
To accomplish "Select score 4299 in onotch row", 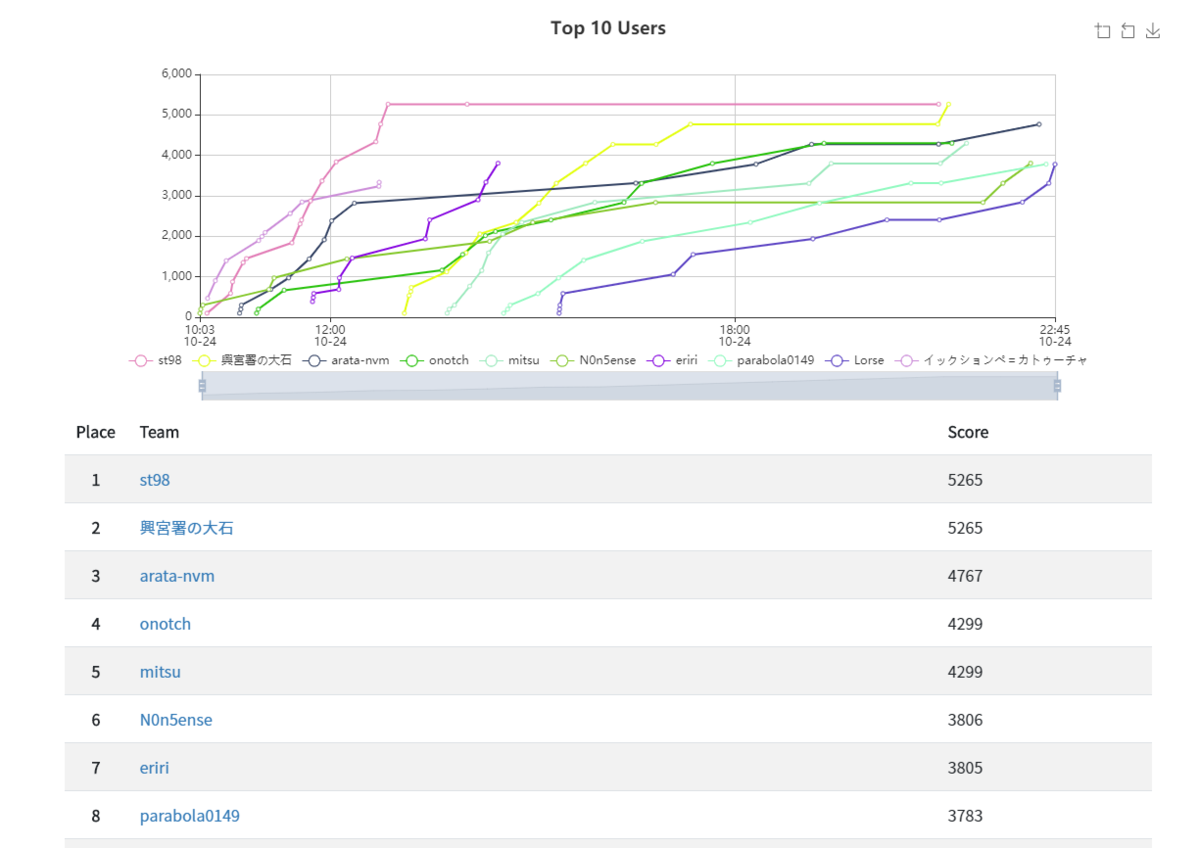I will pyautogui.click(x=965, y=624).
